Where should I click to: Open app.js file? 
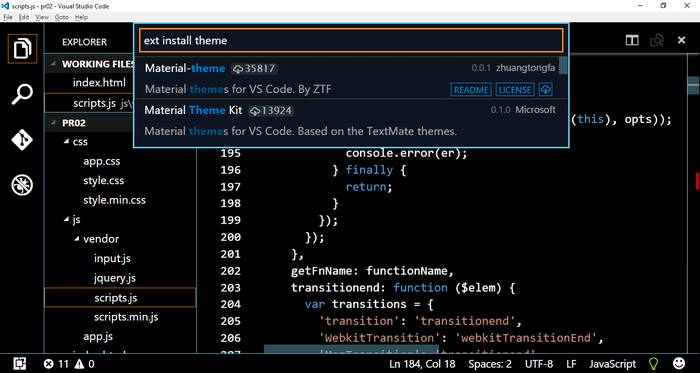pyautogui.click(x=98, y=336)
